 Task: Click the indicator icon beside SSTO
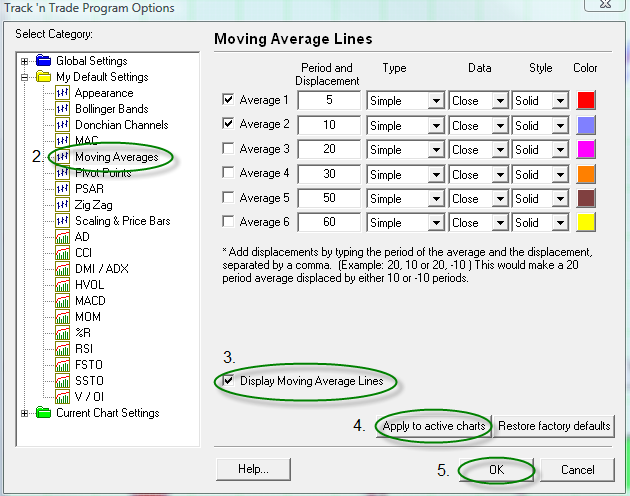(x=62, y=381)
